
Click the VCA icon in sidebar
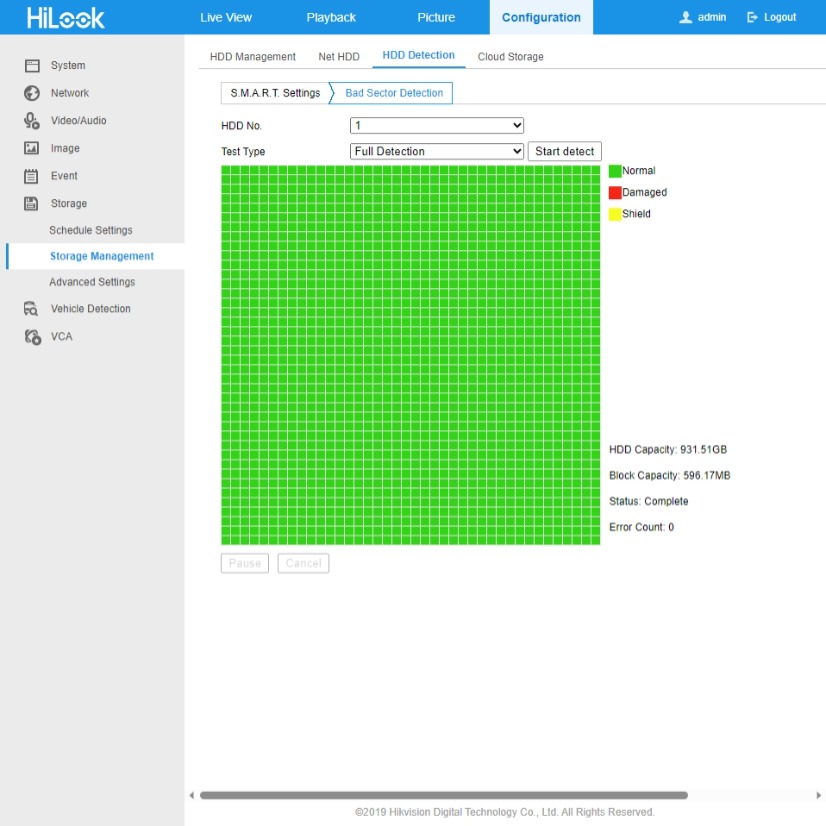(x=31, y=337)
